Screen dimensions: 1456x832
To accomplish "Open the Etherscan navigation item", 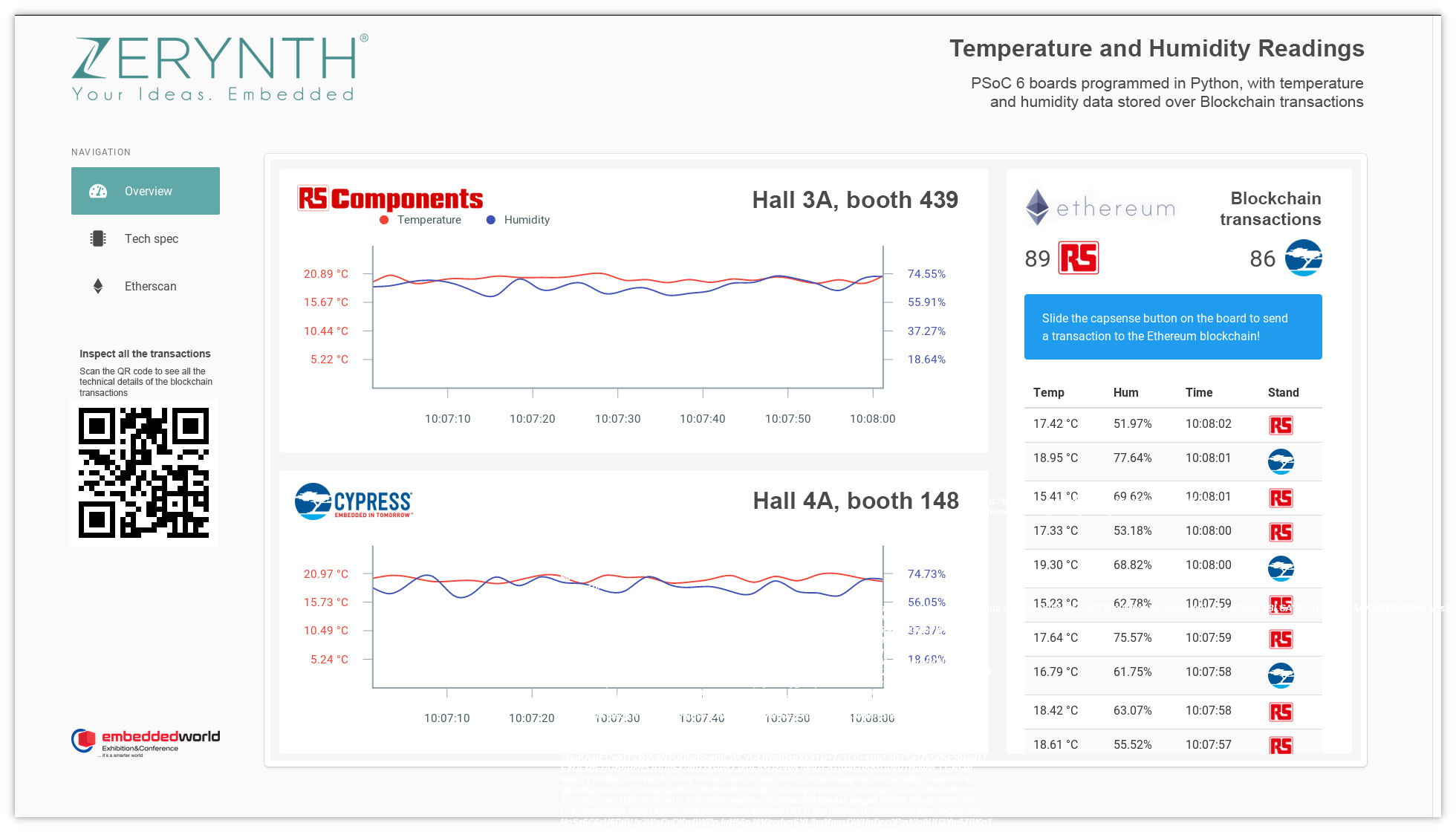I will tap(146, 286).
